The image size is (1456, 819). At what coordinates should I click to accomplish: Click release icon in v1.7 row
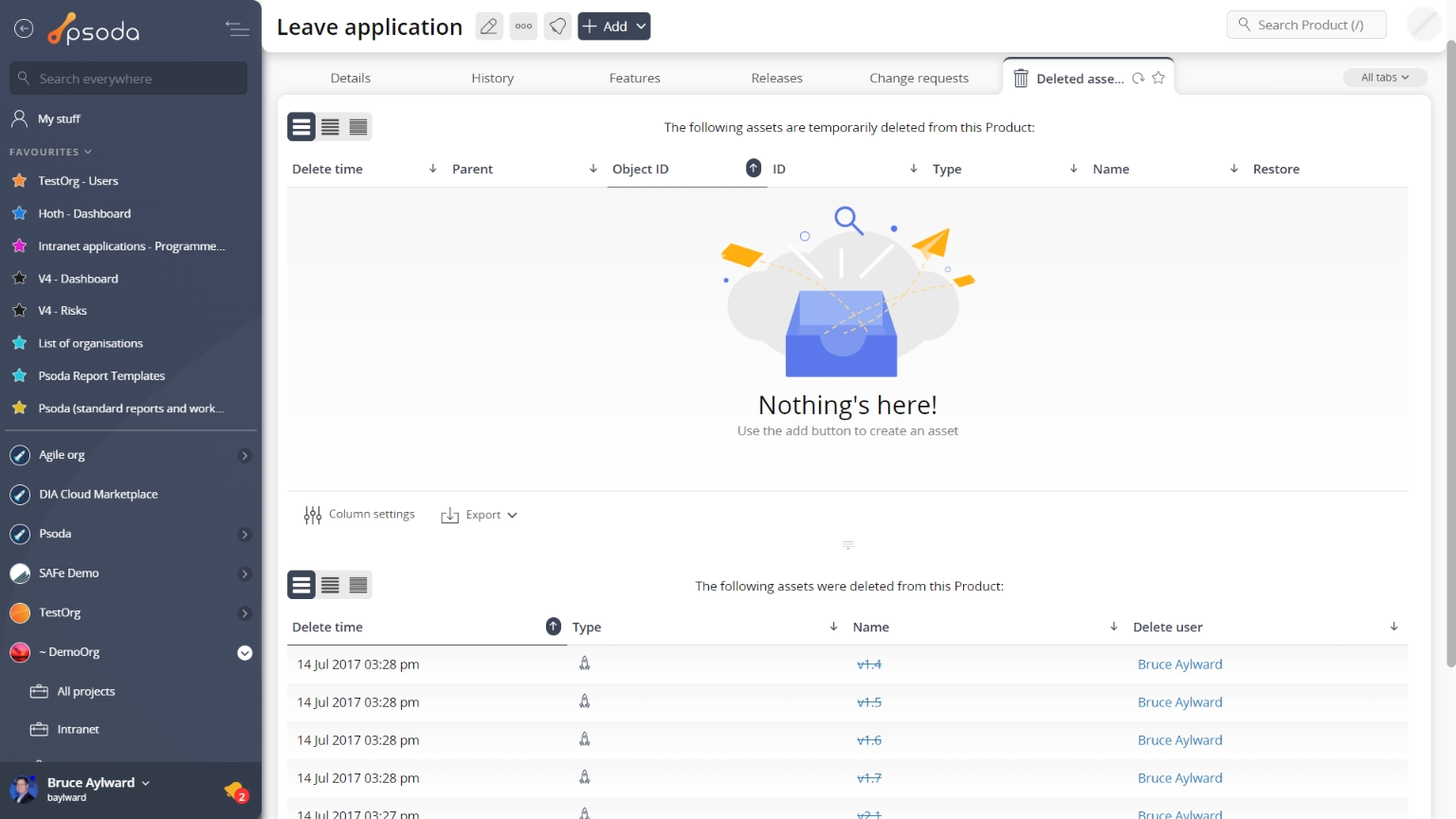pos(585,777)
